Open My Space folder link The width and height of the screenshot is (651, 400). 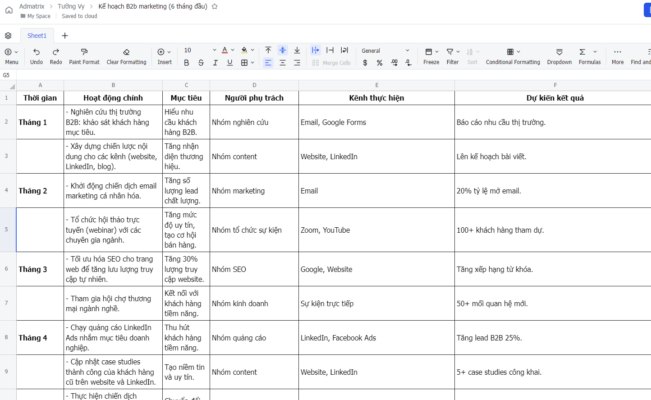[35, 16]
